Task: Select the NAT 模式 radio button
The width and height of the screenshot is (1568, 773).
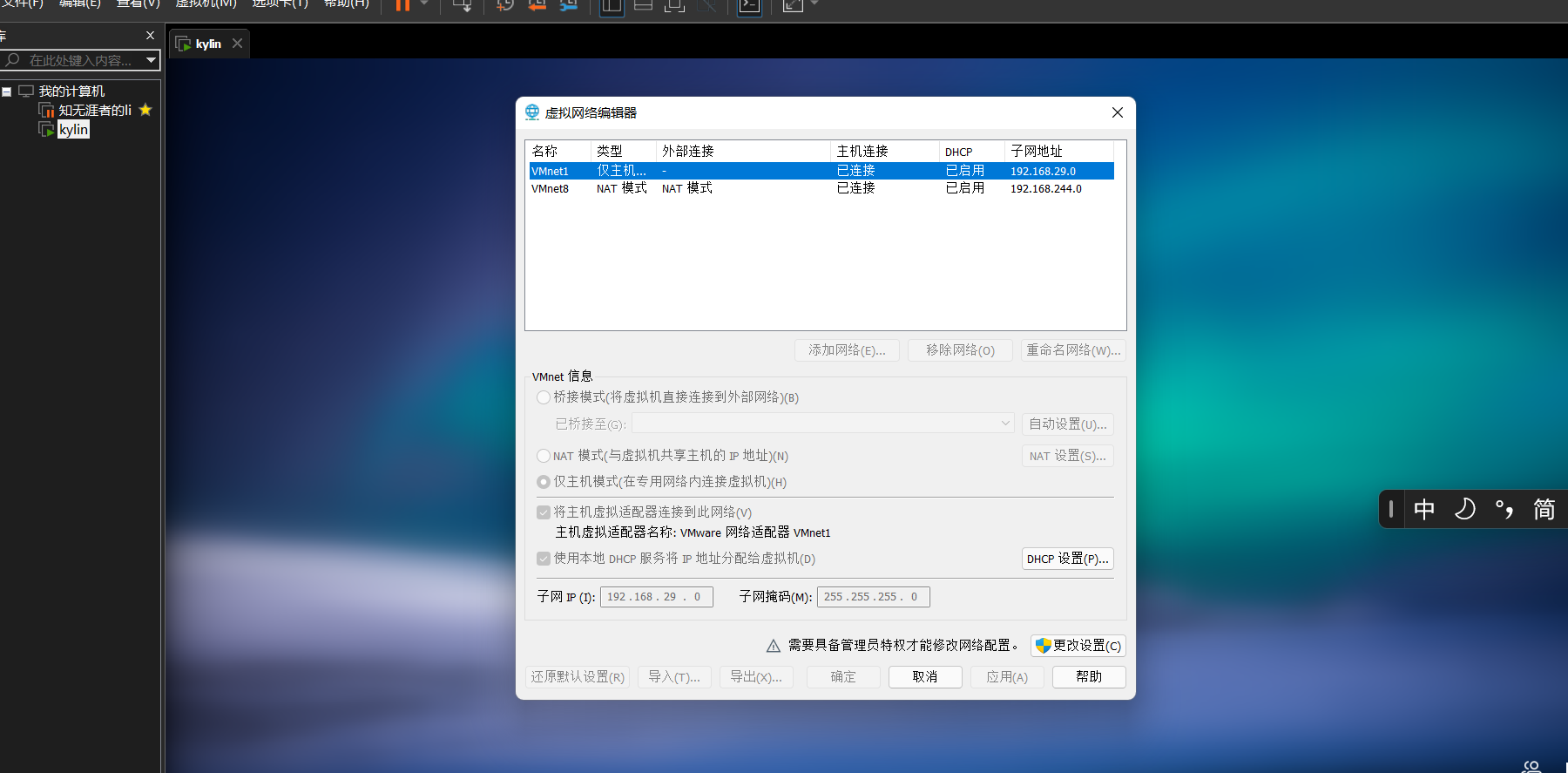Action: click(544, 456)
